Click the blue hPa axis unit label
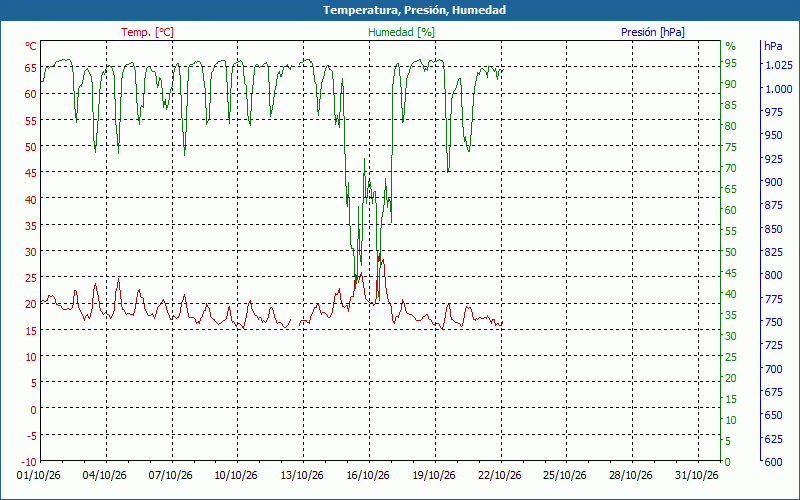 point(773,46)
